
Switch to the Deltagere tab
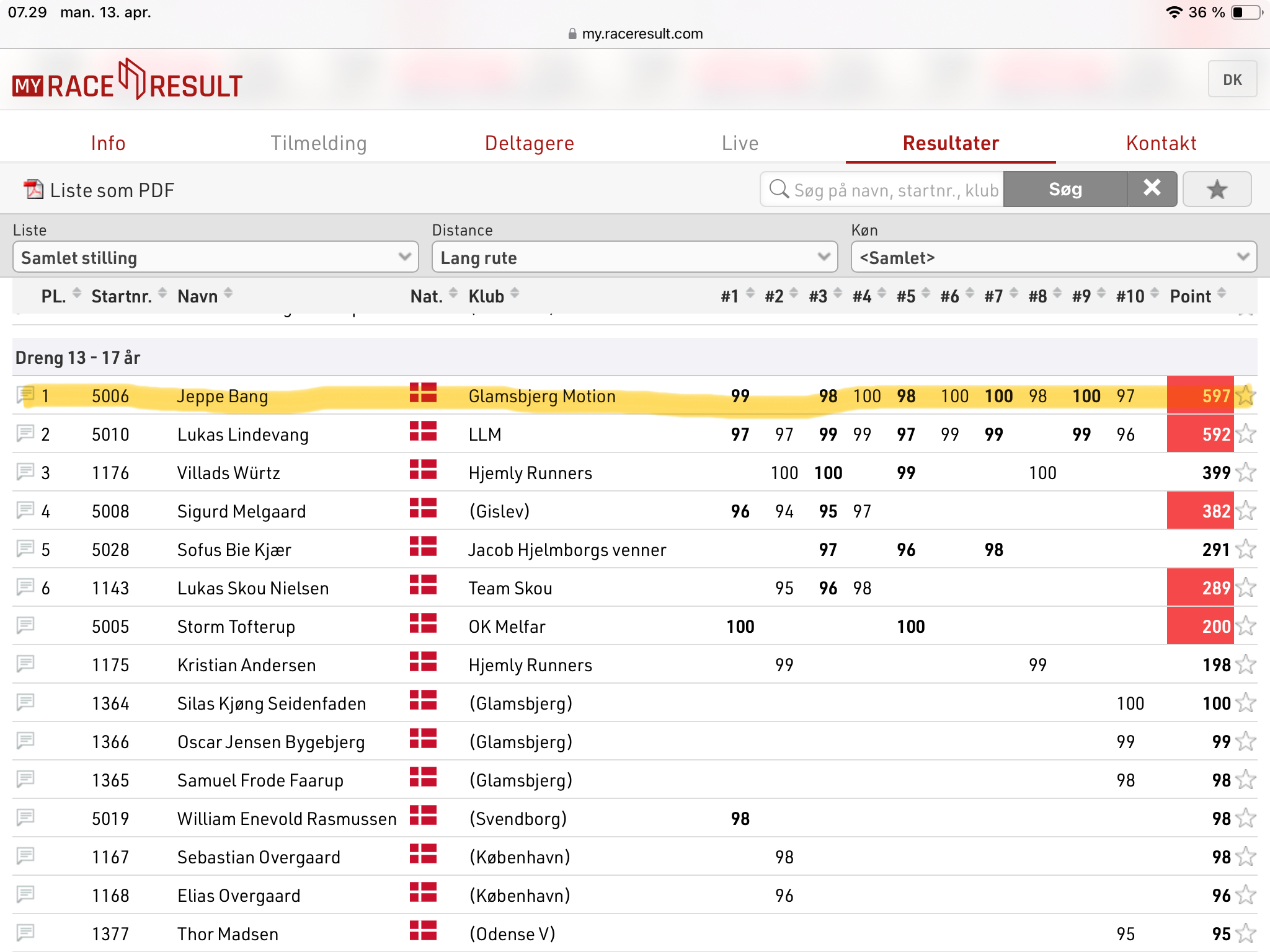[529, 143]
